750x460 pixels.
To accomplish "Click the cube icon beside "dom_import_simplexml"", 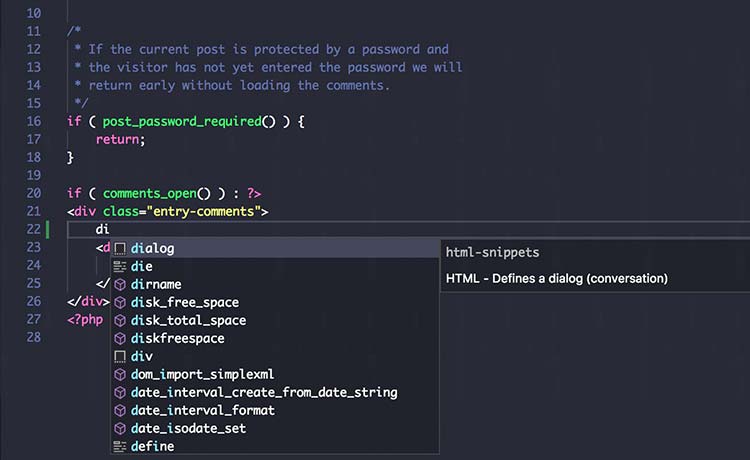I will [x=120, y=374].
